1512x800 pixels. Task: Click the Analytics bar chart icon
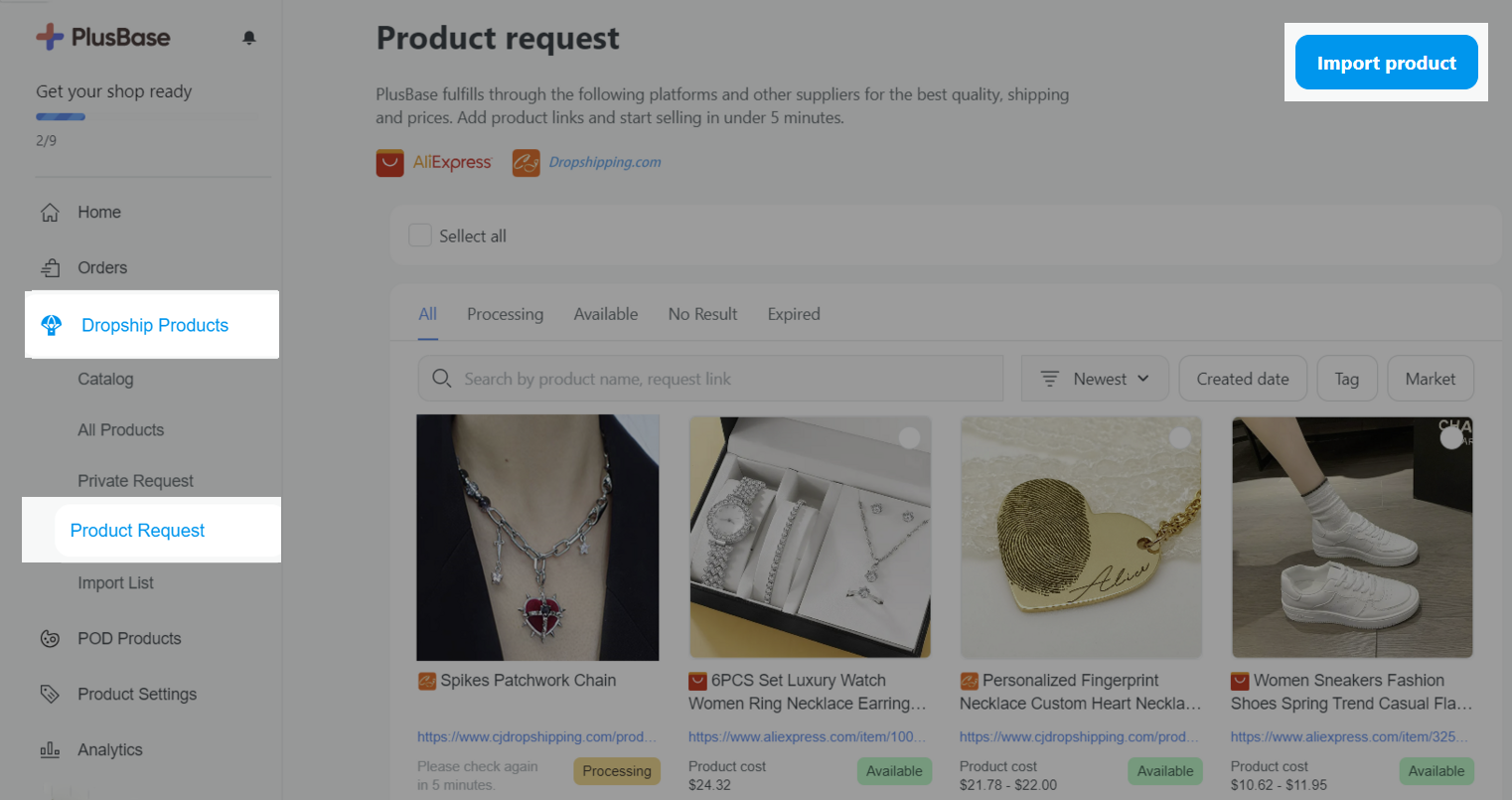(x=50, y=749)
